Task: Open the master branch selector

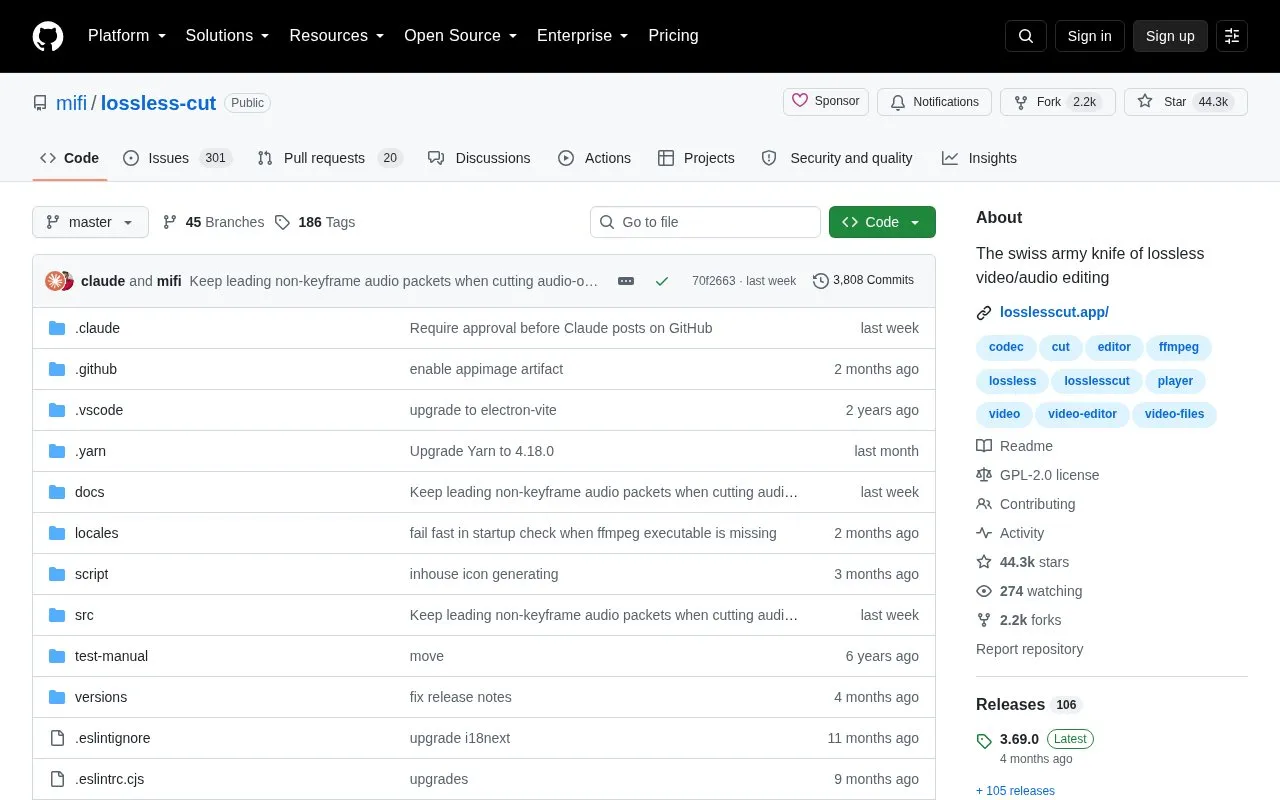Action: (90, 222)
